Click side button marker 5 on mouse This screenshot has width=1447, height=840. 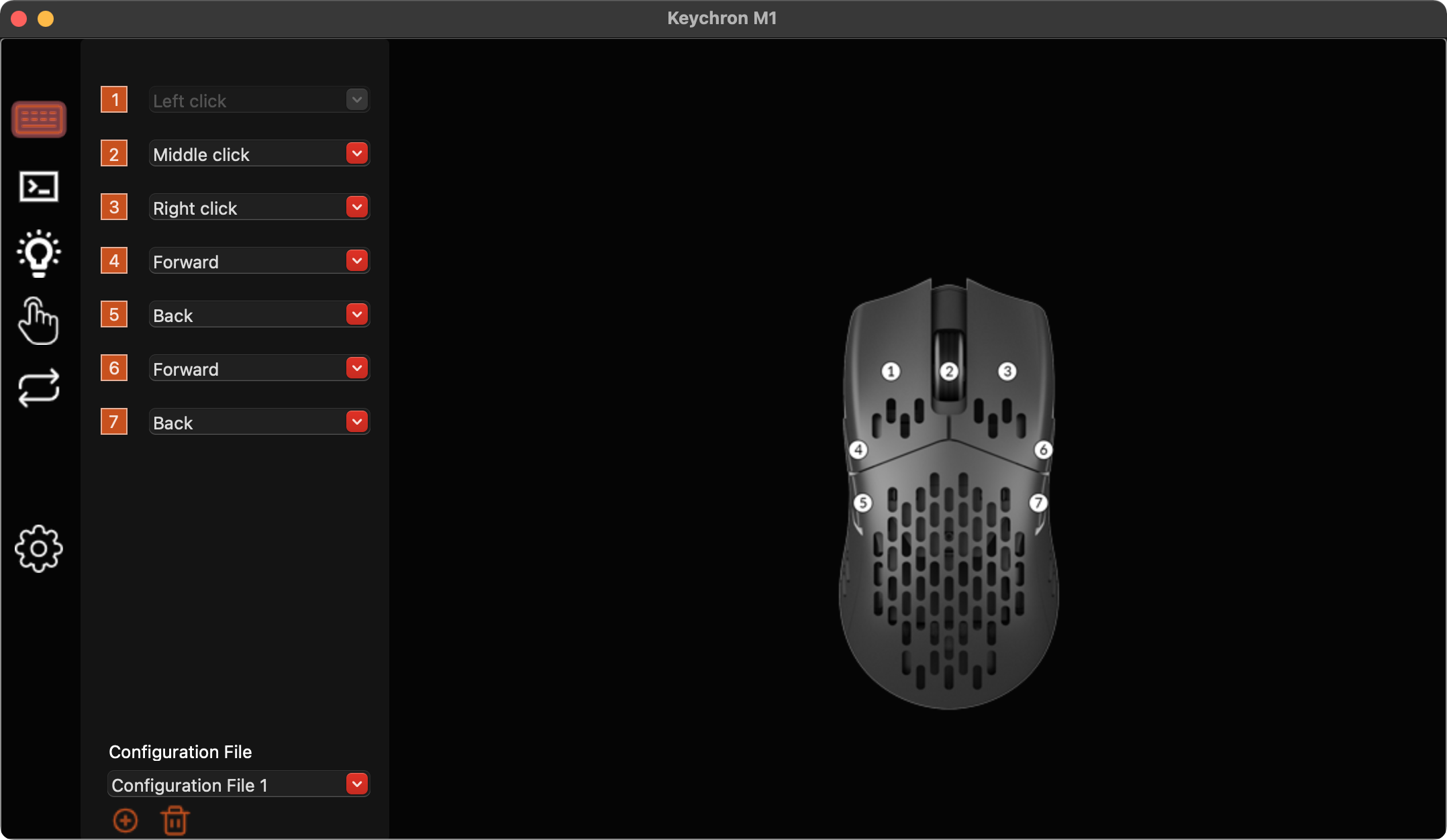[x=863, y=503]
